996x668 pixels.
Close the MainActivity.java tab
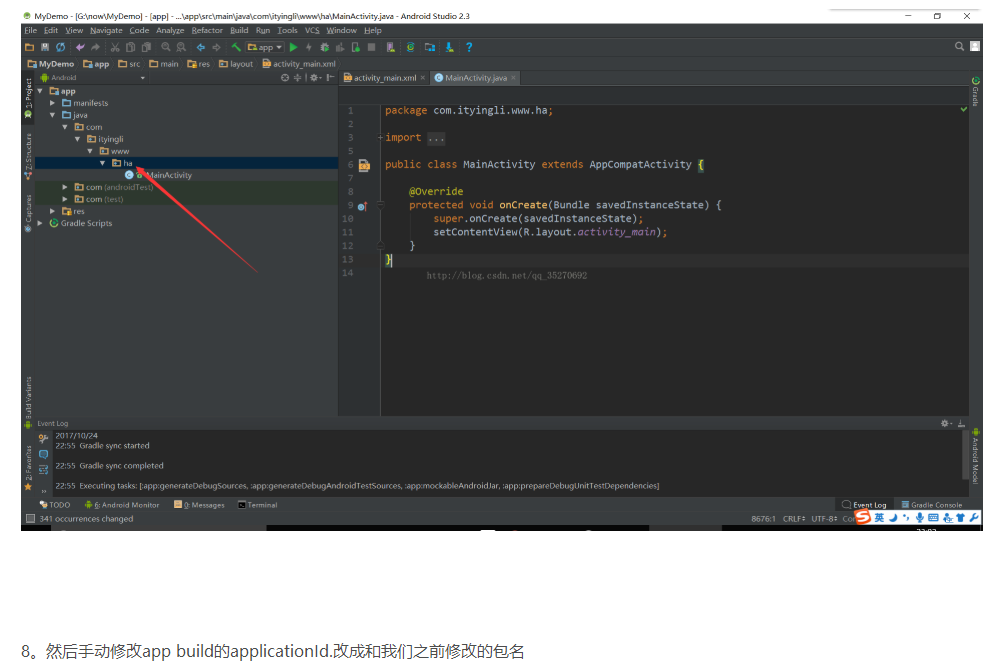coord(513,78)
